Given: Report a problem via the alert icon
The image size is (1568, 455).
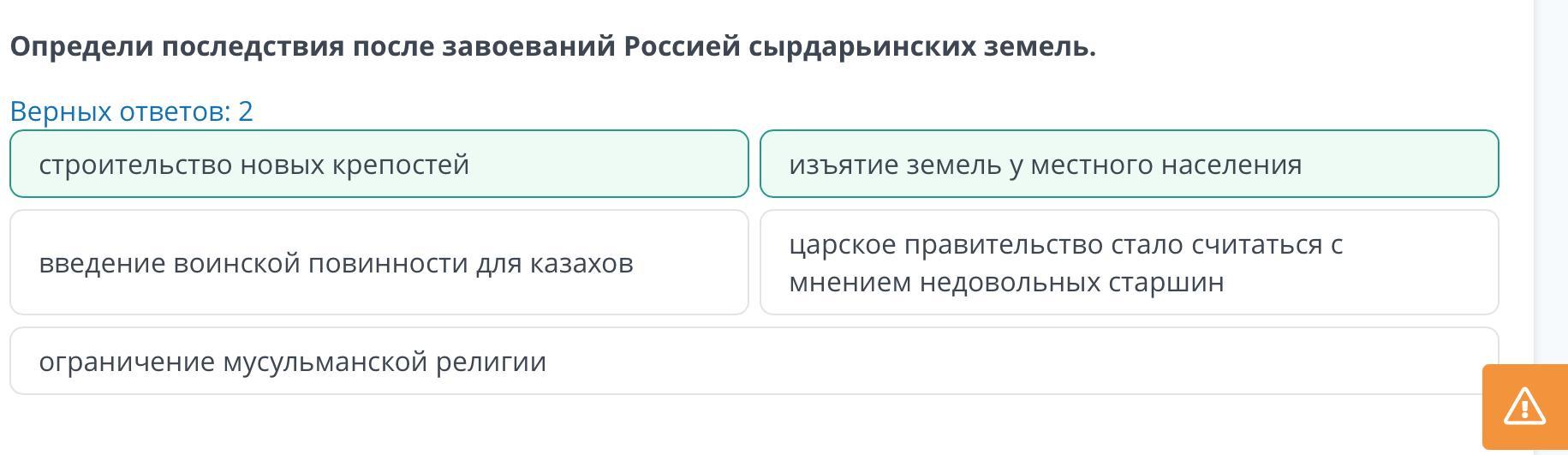Looking at the screenshot, I should (1524, 406).
